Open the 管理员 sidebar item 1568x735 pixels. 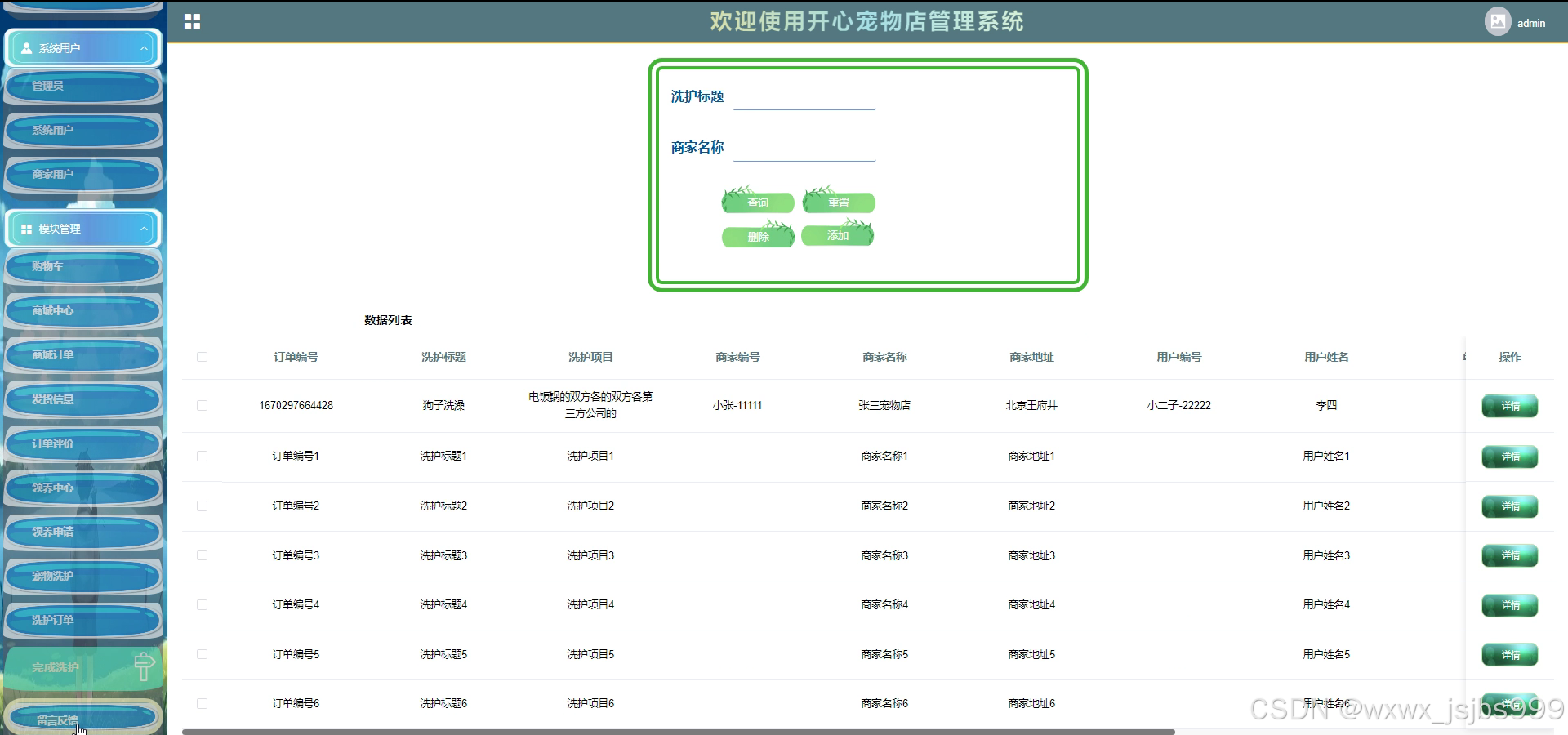tap(82, 86)
